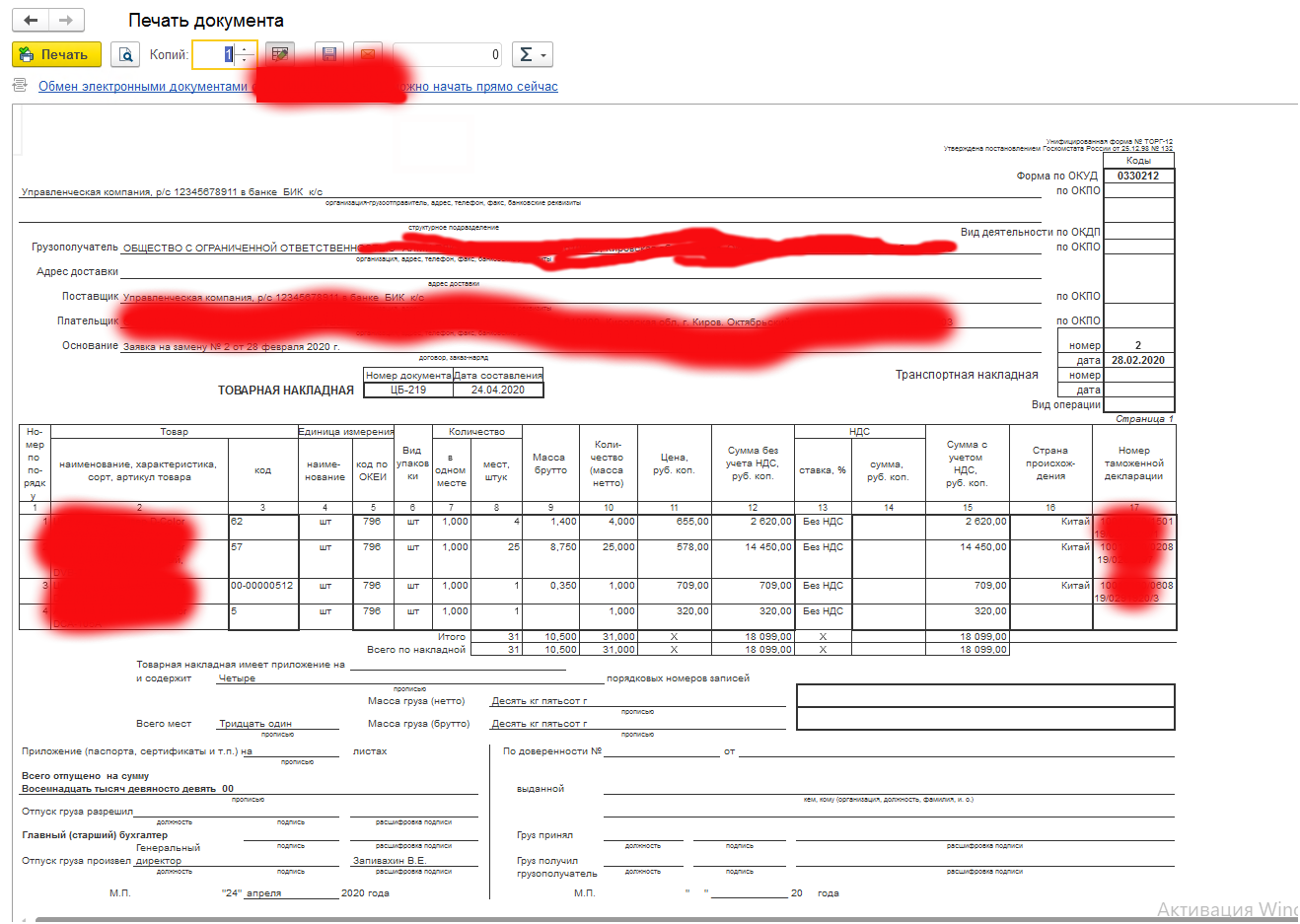This screenshot has width=1300, height=924.
Task: Click the Номер таможенной декларации column header
Action: [x=1133, y=463]
